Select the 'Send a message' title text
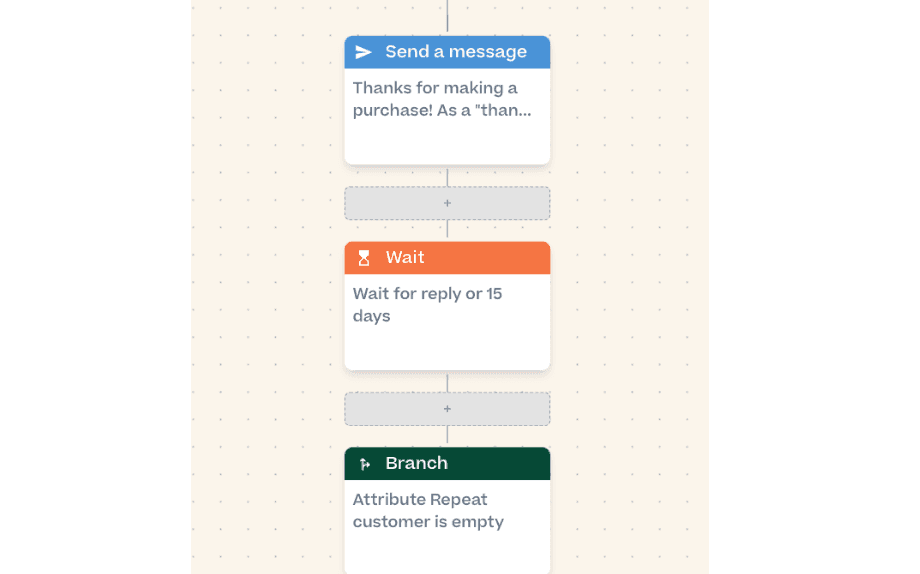The image size is (920, 574). click(456, 52)
